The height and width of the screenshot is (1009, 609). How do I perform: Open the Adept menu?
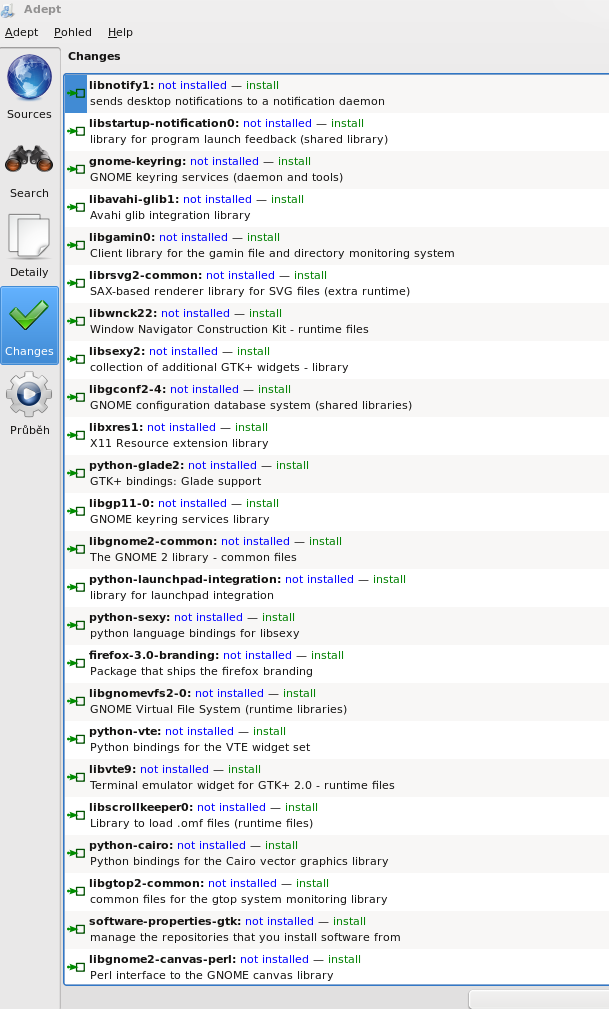tap(21, 32)
